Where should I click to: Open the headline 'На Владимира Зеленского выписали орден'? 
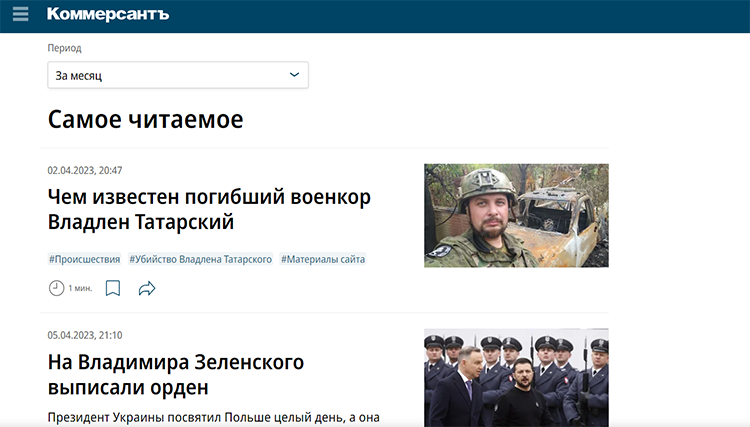click(175, 373)
